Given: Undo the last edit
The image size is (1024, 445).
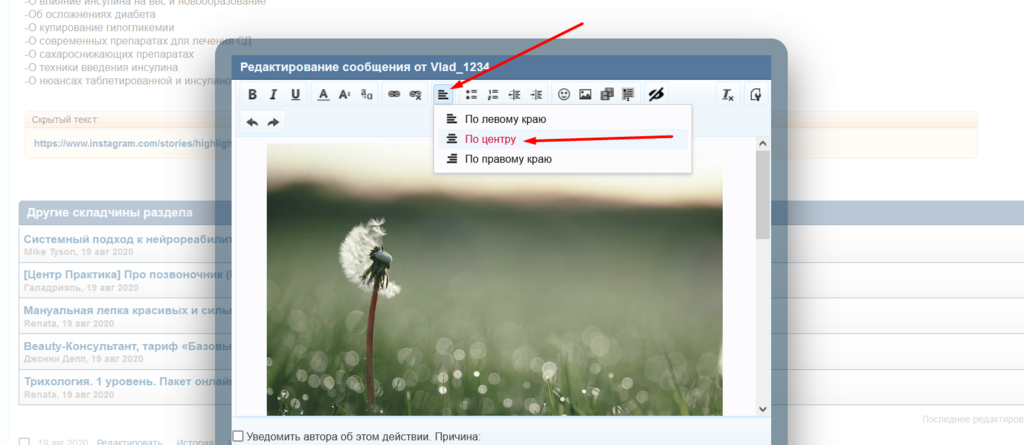Looking at the screenshot, I should click(252, 122).
